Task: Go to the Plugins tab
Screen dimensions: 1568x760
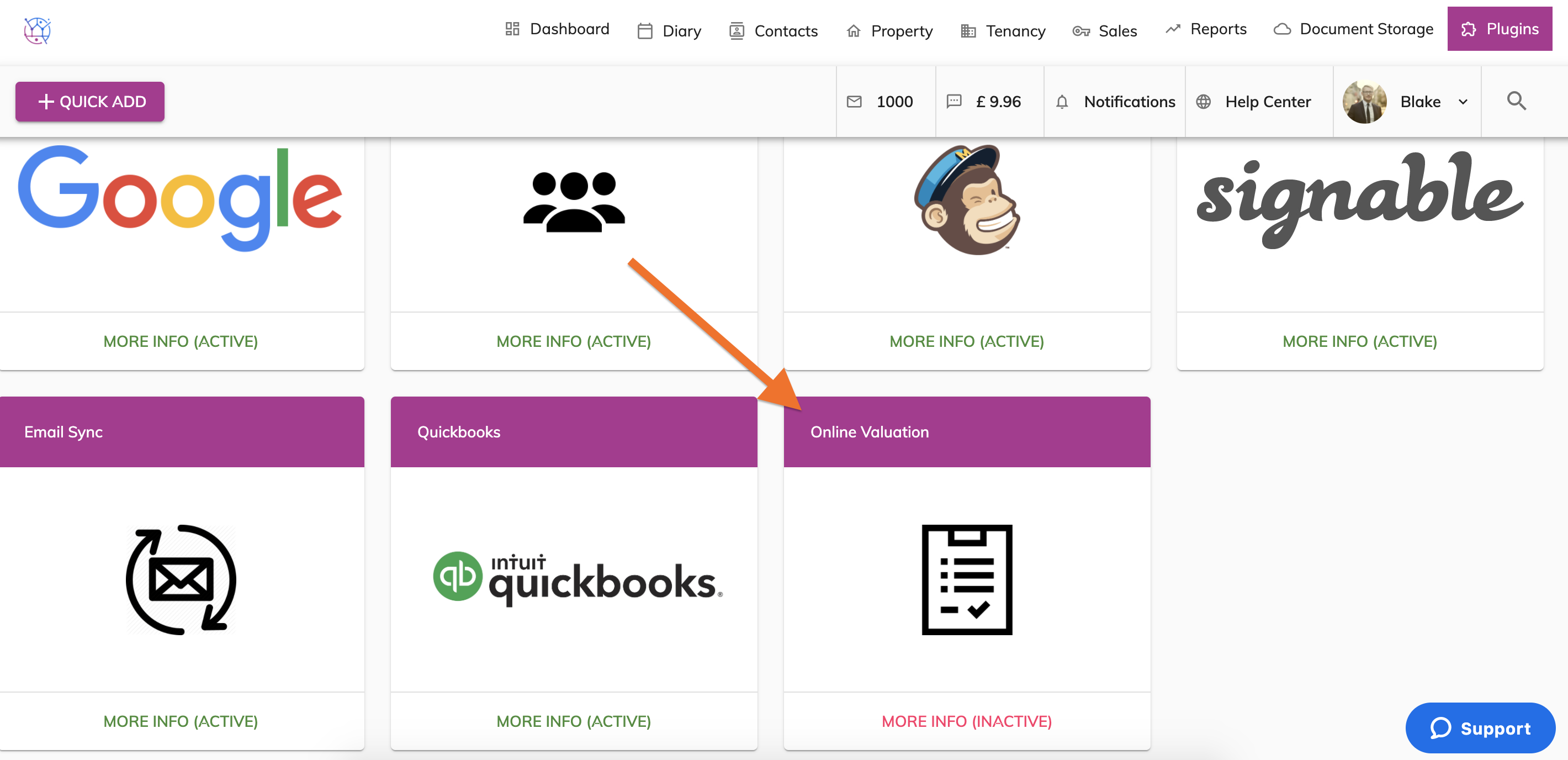Action: click(1499, 29)
